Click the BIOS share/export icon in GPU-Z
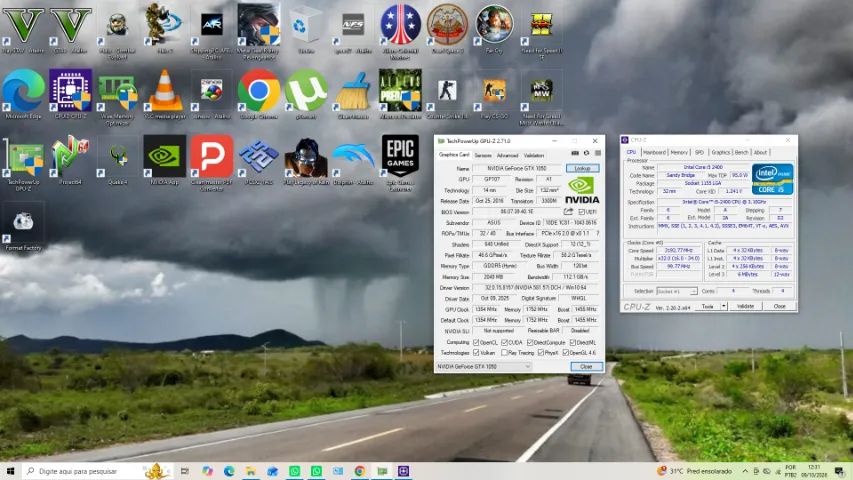This screenshot has height=480, width=853. click(x=568, y=212)
